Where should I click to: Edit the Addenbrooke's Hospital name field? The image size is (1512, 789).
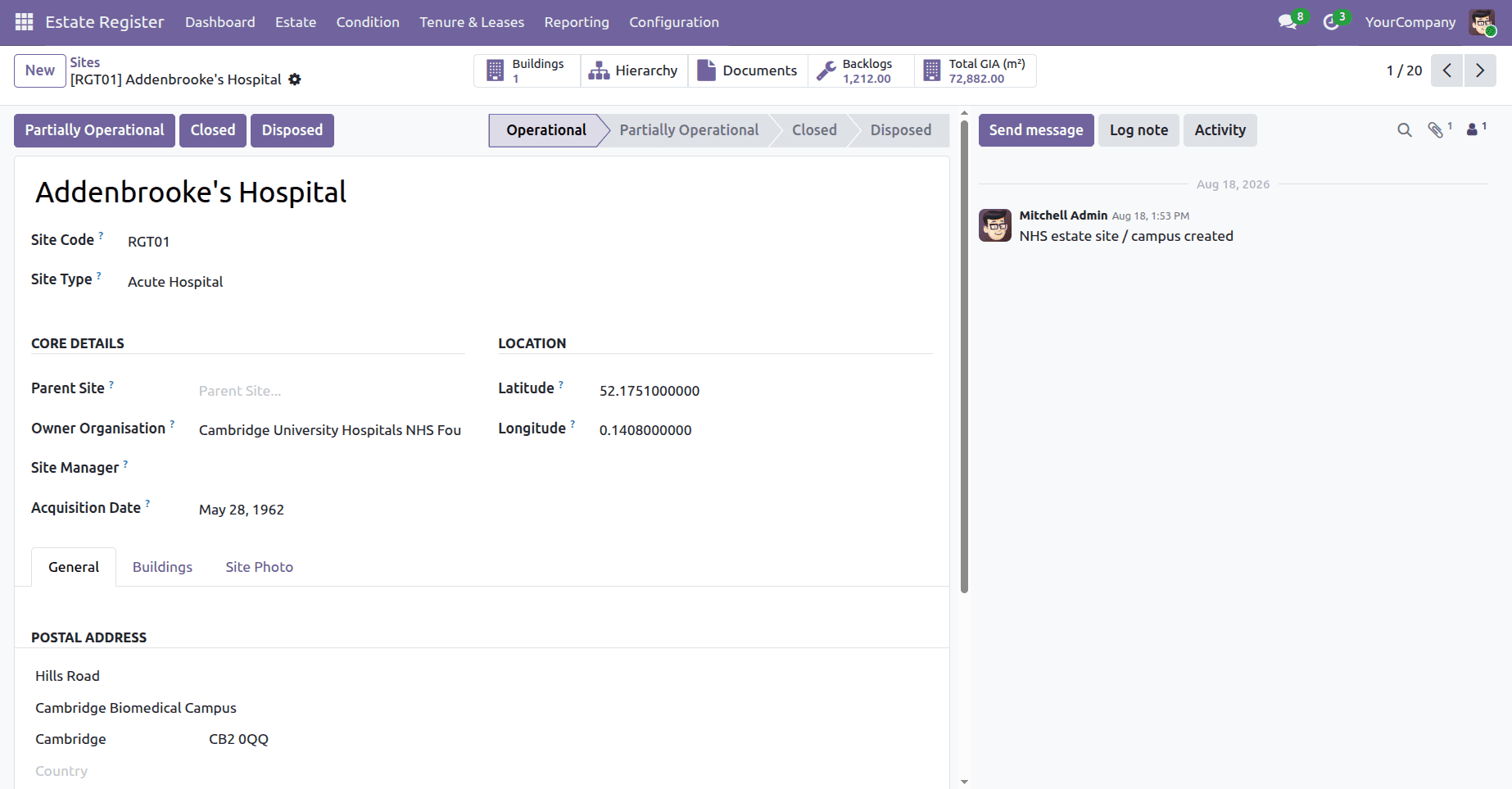(482, 193)
